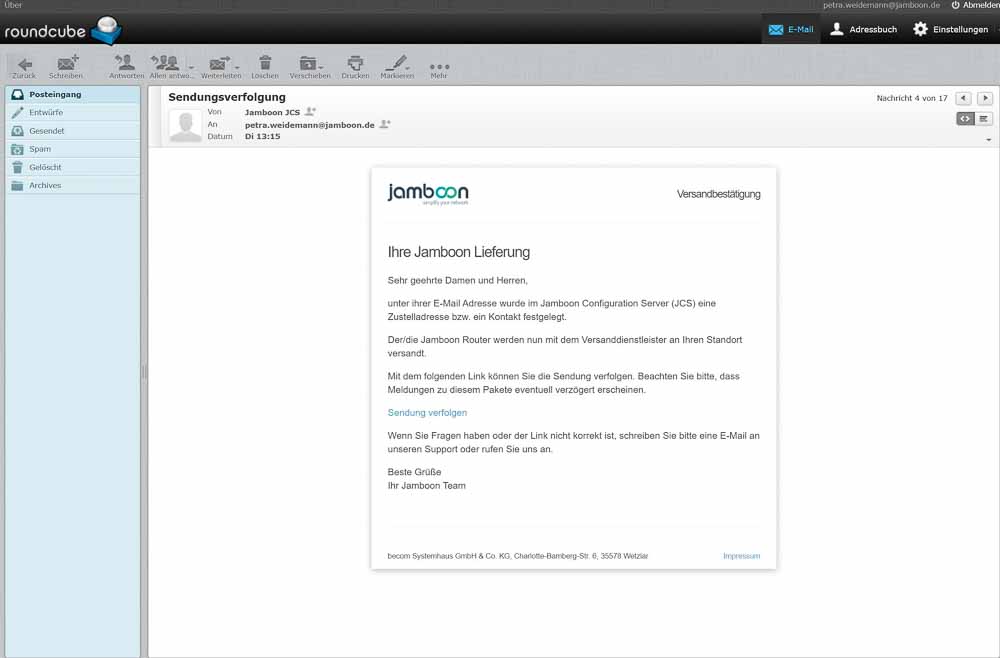The image size is (1000, 658).
Task: Click the roundcube logo
Action: coord(62,30)
